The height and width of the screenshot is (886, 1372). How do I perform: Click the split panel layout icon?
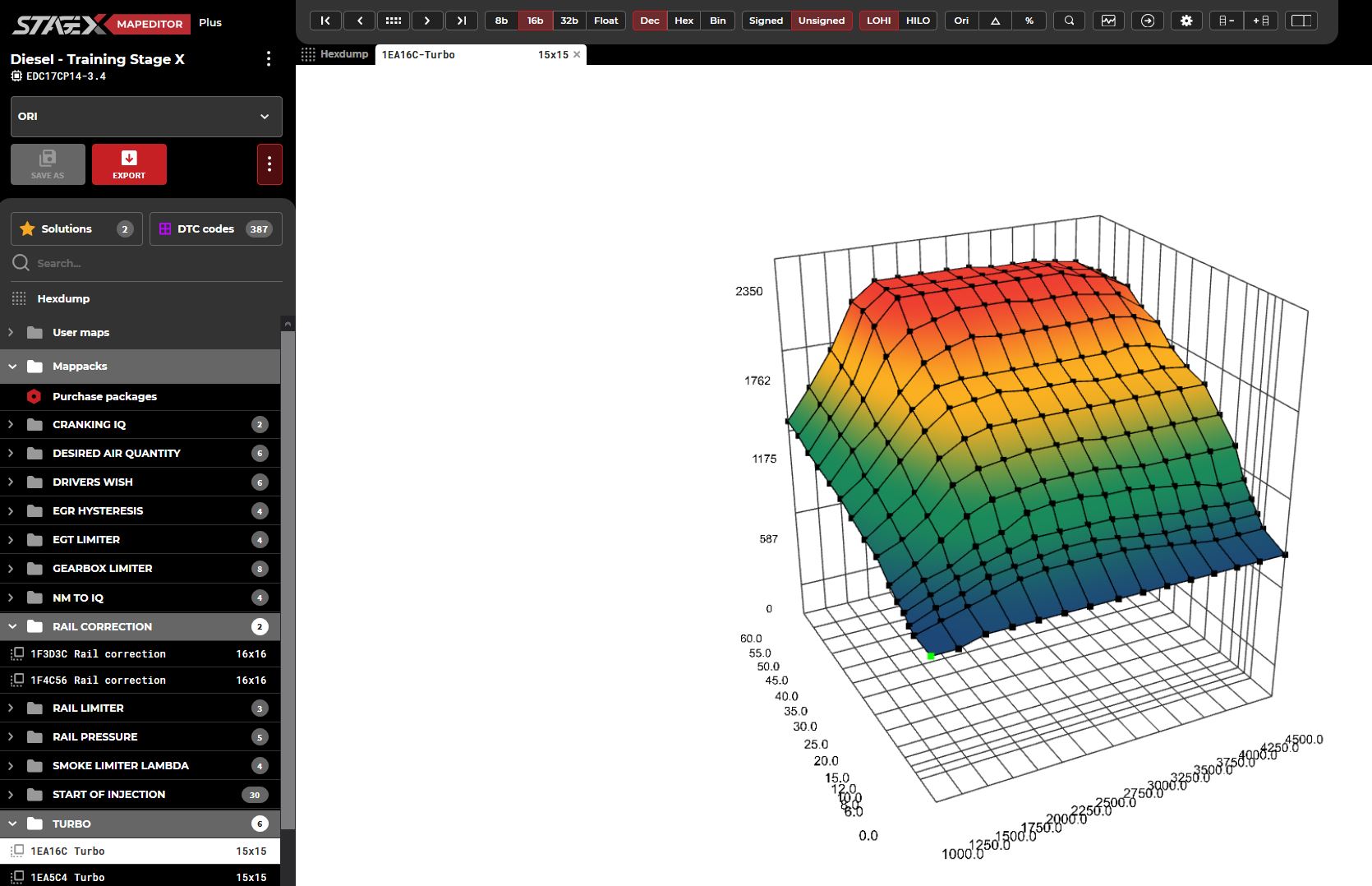[1301, 21]
